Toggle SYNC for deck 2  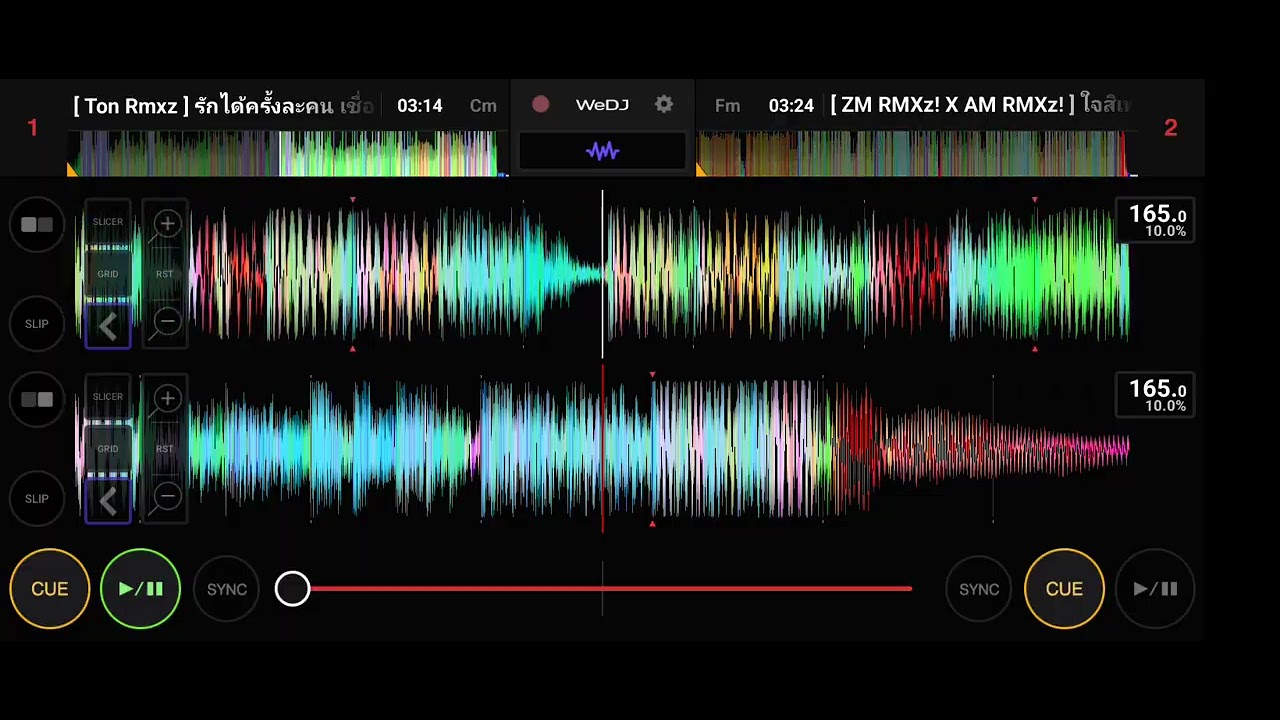coord(979,589)
